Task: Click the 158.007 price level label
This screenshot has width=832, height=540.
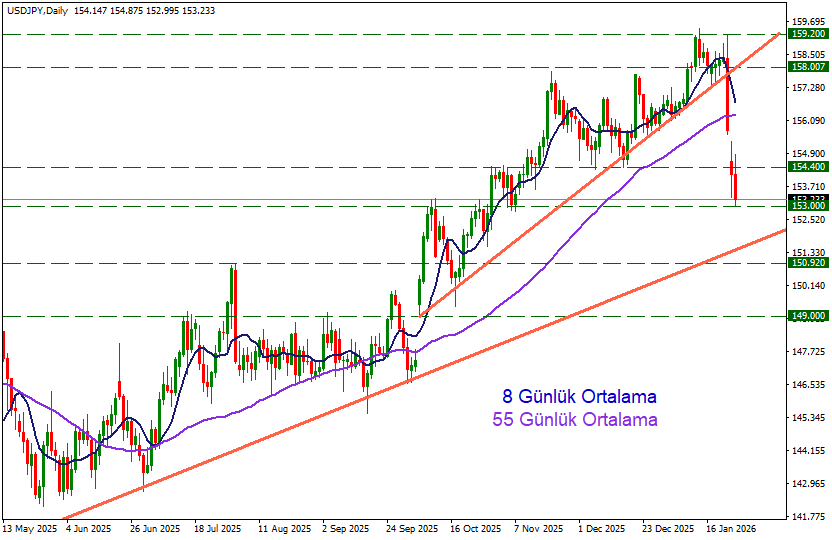Action: [807, 67]
